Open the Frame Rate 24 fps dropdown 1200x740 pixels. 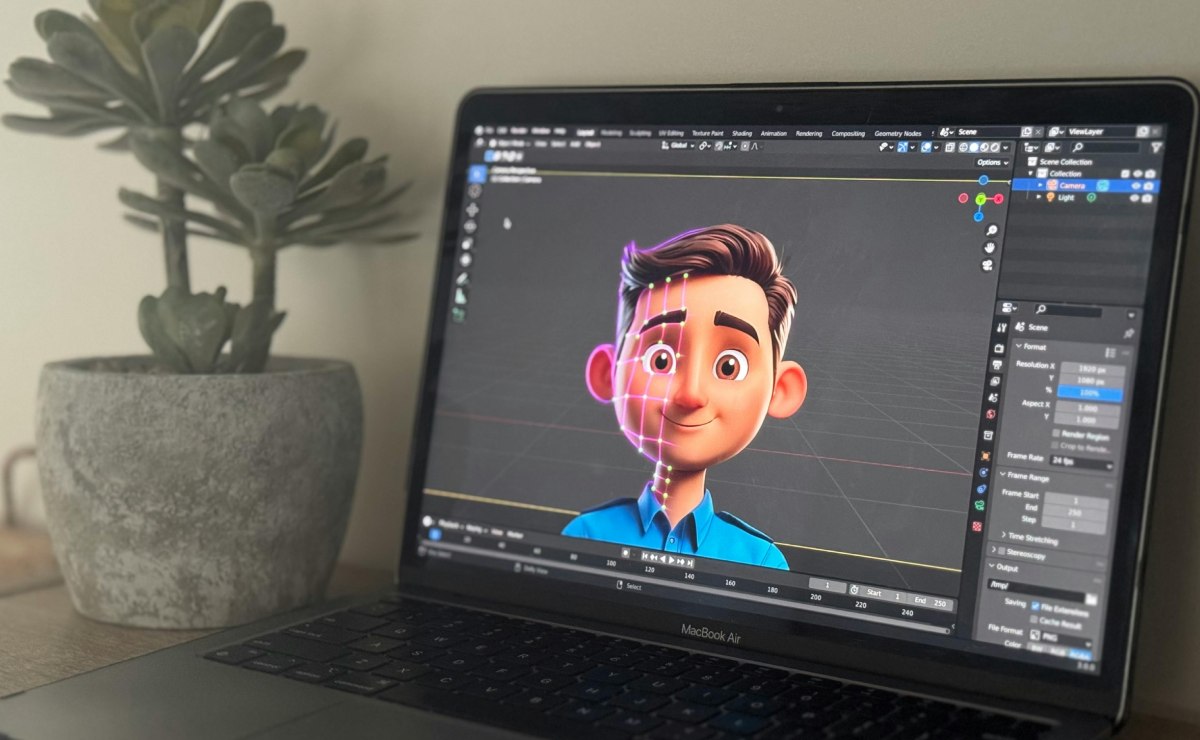[1080, 463]
